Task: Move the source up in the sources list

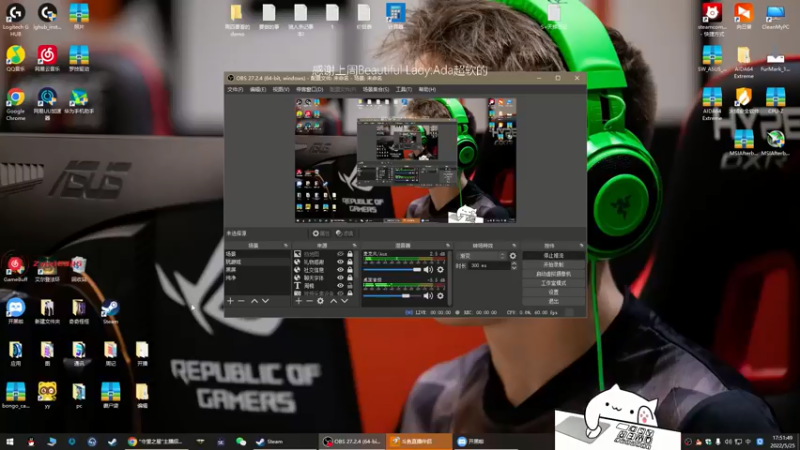Action: click(334, 301)
